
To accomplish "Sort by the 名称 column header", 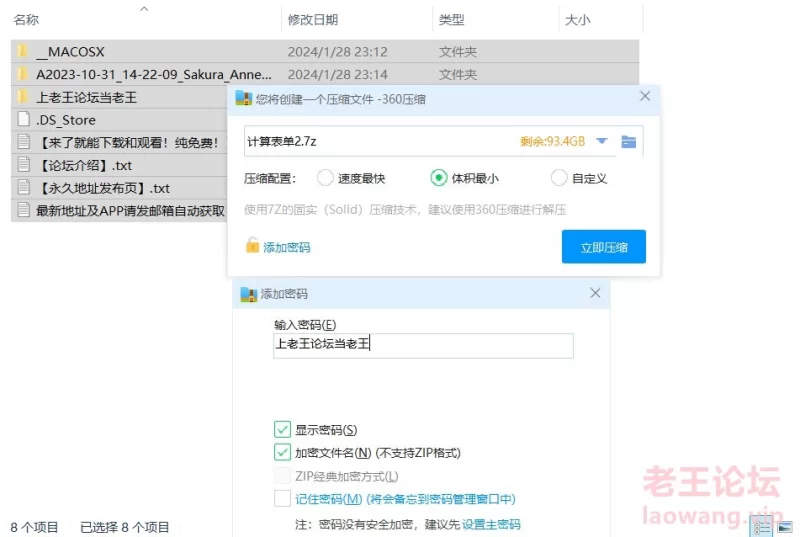I will coord(27,20).
